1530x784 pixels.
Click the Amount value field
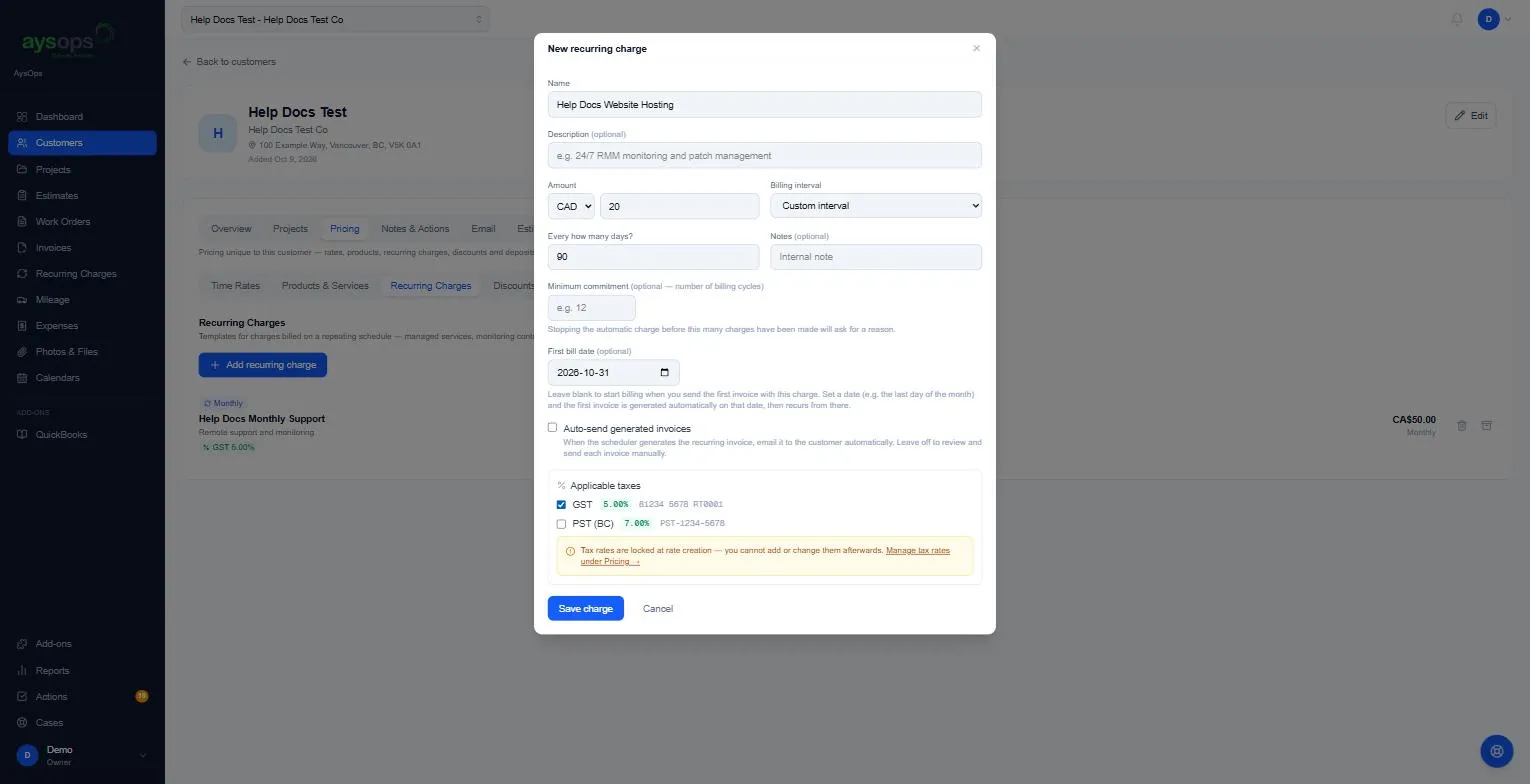[x=679, y=206]
